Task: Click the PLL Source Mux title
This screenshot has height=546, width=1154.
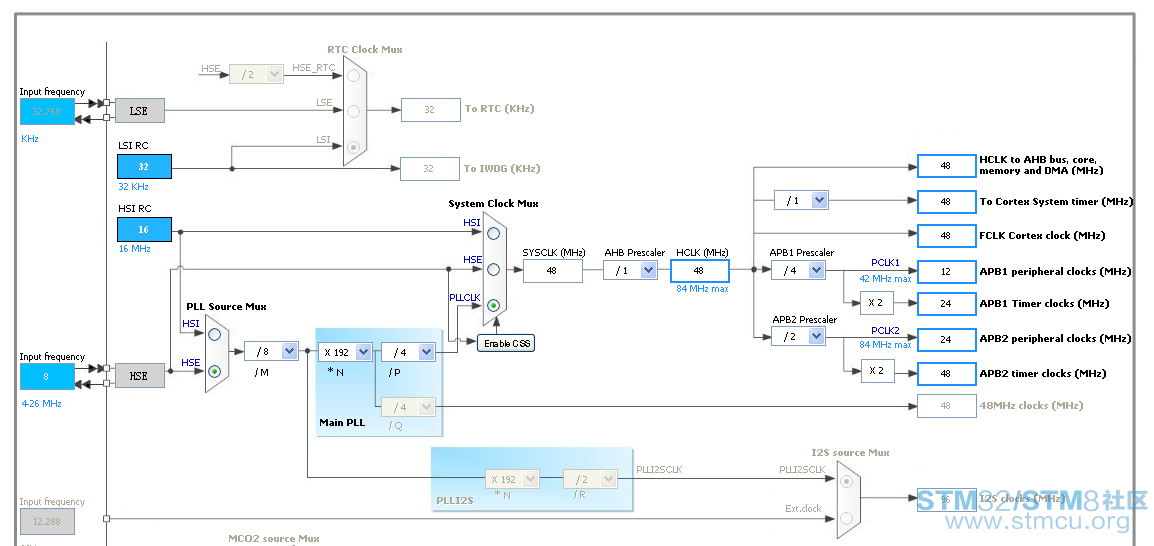Action: (226, 306)
